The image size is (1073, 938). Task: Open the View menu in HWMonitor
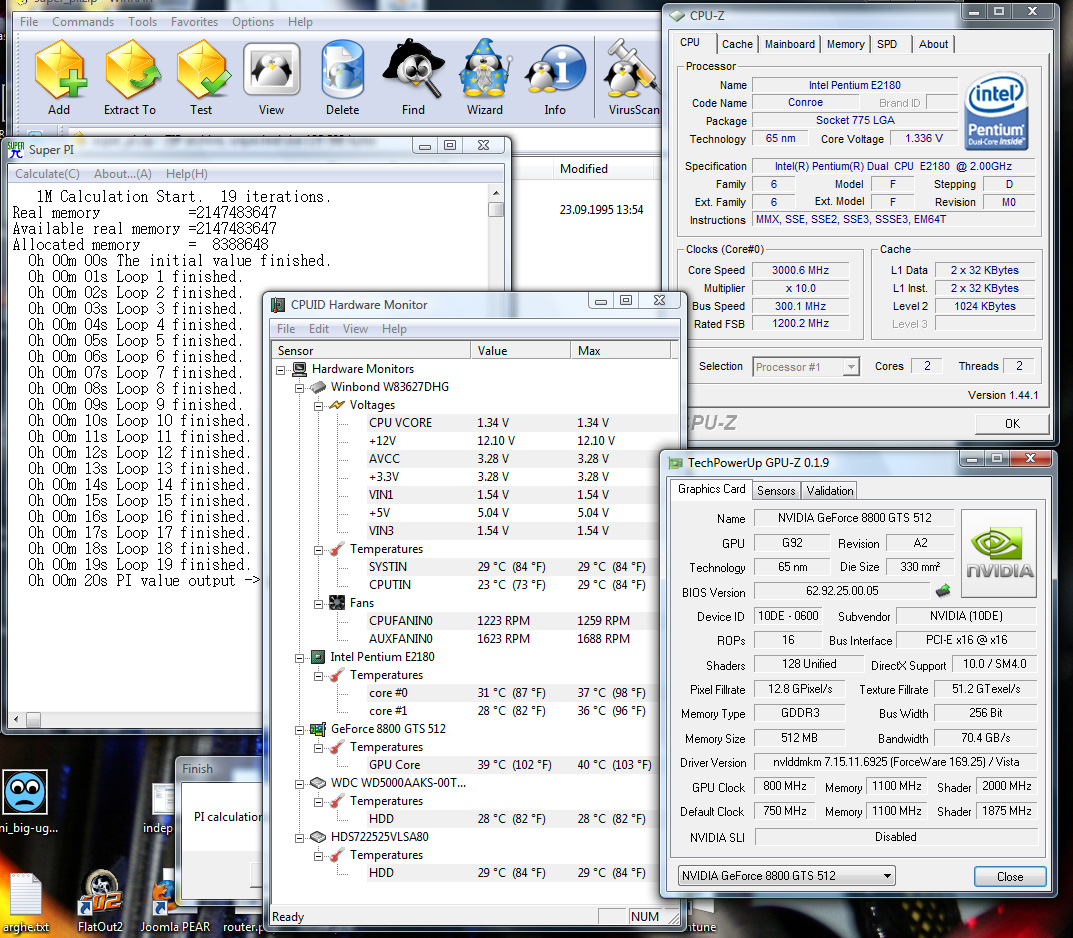tap(355, 329)
